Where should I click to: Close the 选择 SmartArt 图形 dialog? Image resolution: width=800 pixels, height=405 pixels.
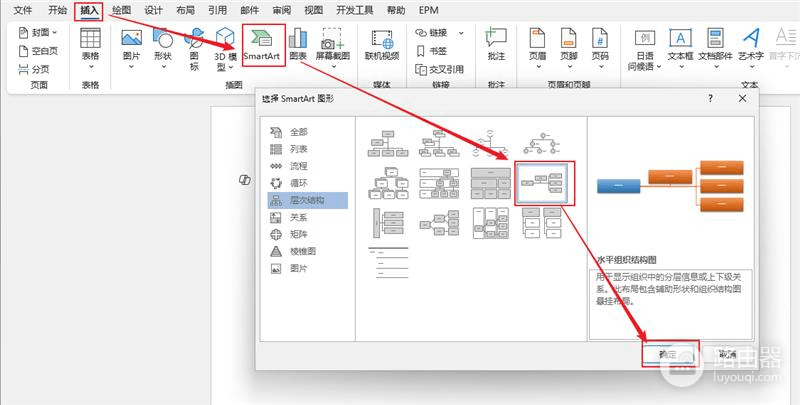(x=742, y=98)
